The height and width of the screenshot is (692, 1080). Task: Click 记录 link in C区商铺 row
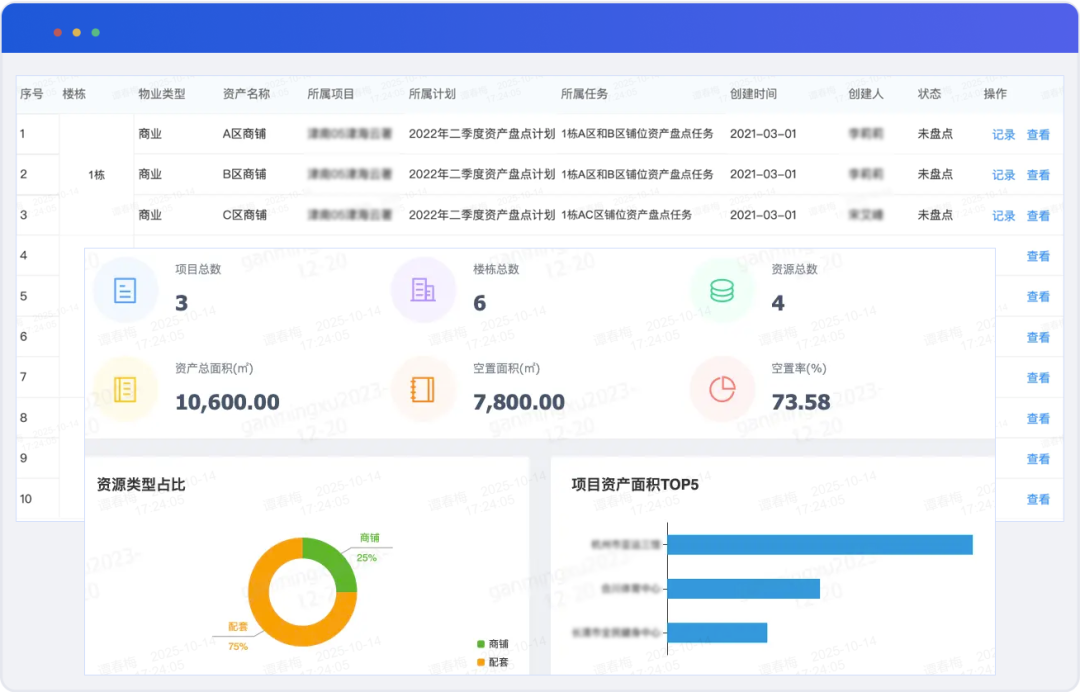pyautogui.click(x=1003, y=216)
